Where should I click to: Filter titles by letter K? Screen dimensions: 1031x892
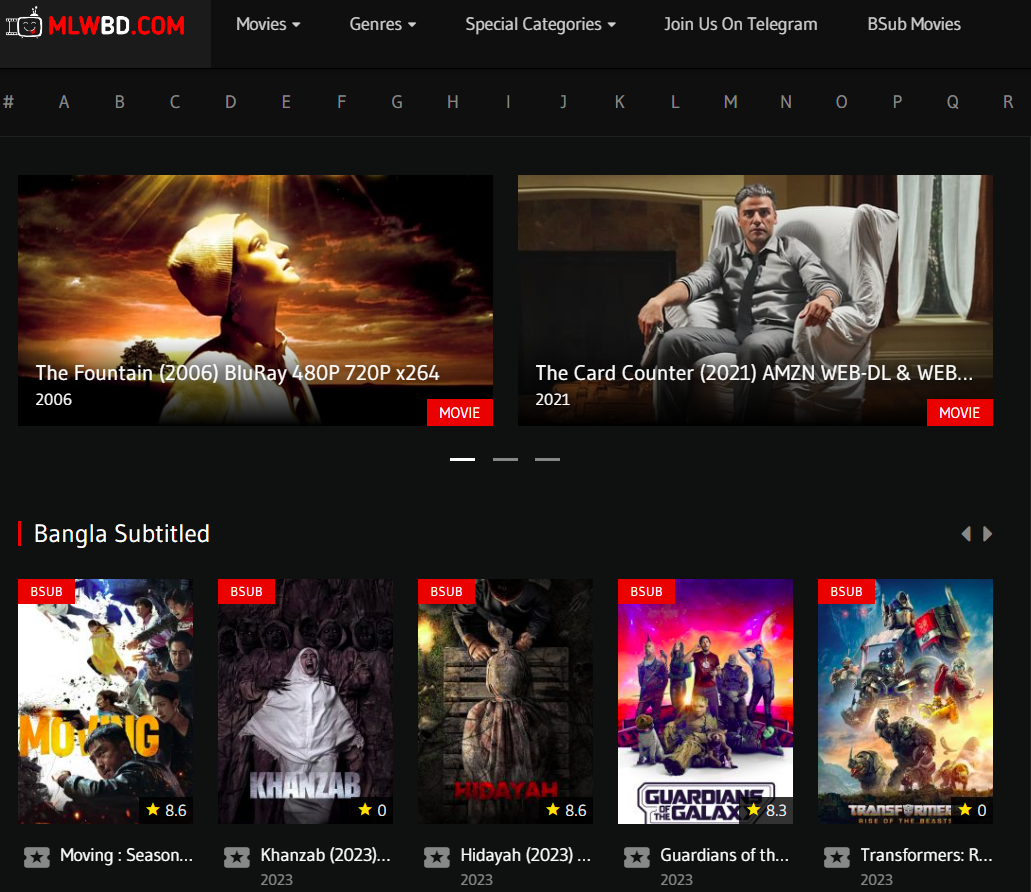pyautogui.click(x=619, y=102)
